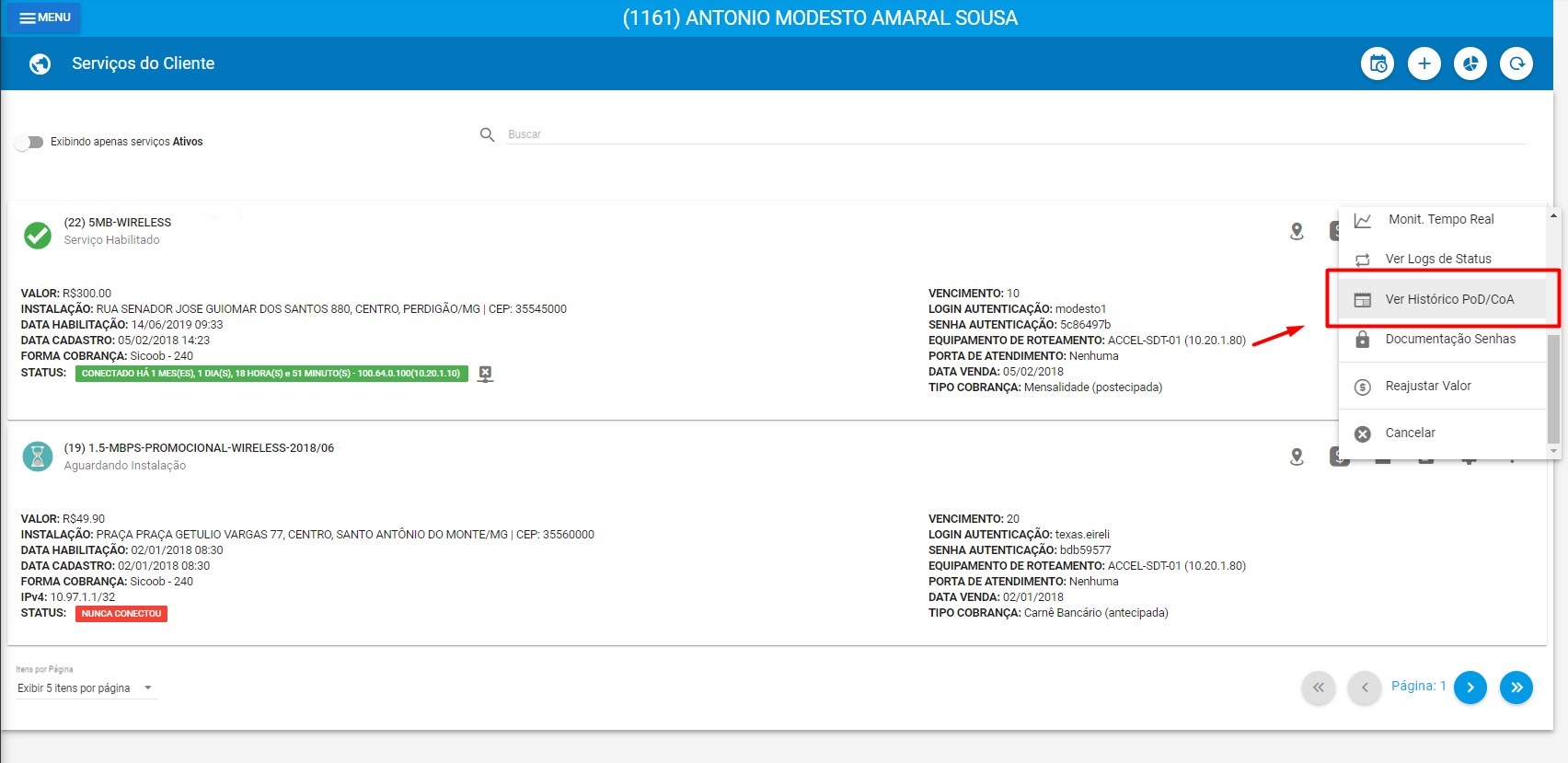The height and width of the screenshot is (763, 1568).
Task: Open the main MENU button
Action: point(44,17)
